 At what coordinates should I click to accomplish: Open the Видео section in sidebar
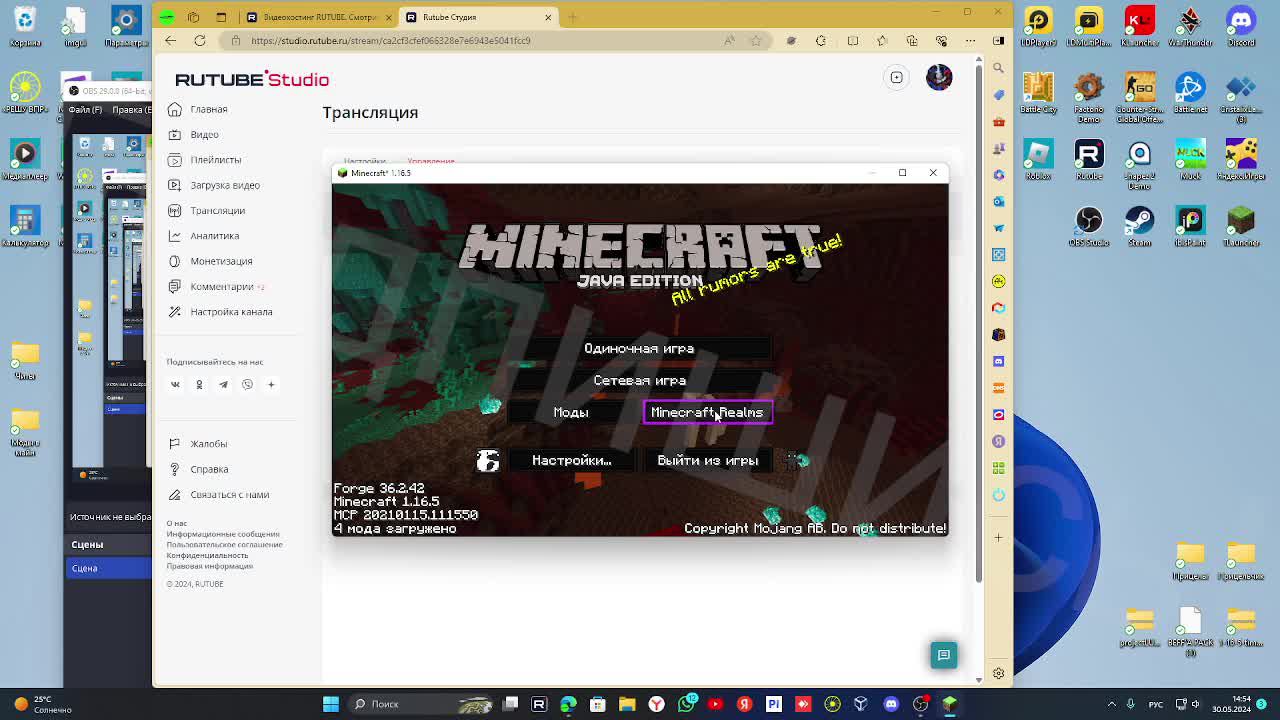194,134
